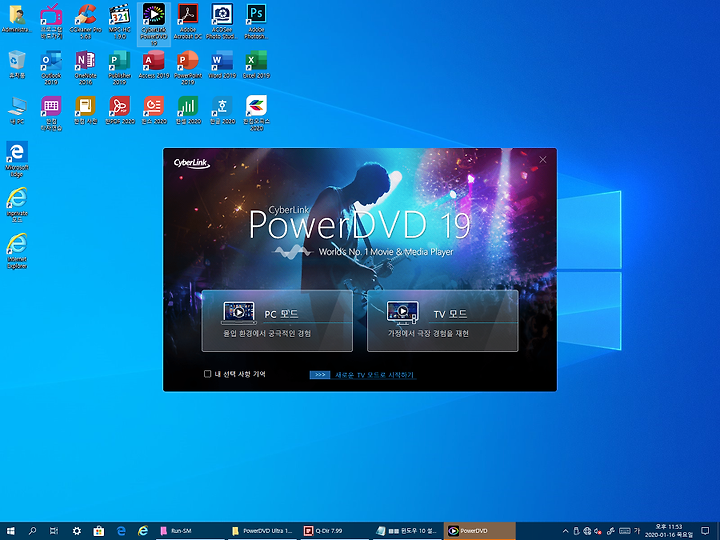Click the PowerDVD taskbar button

pyautogui.click(x=479, y=531)
